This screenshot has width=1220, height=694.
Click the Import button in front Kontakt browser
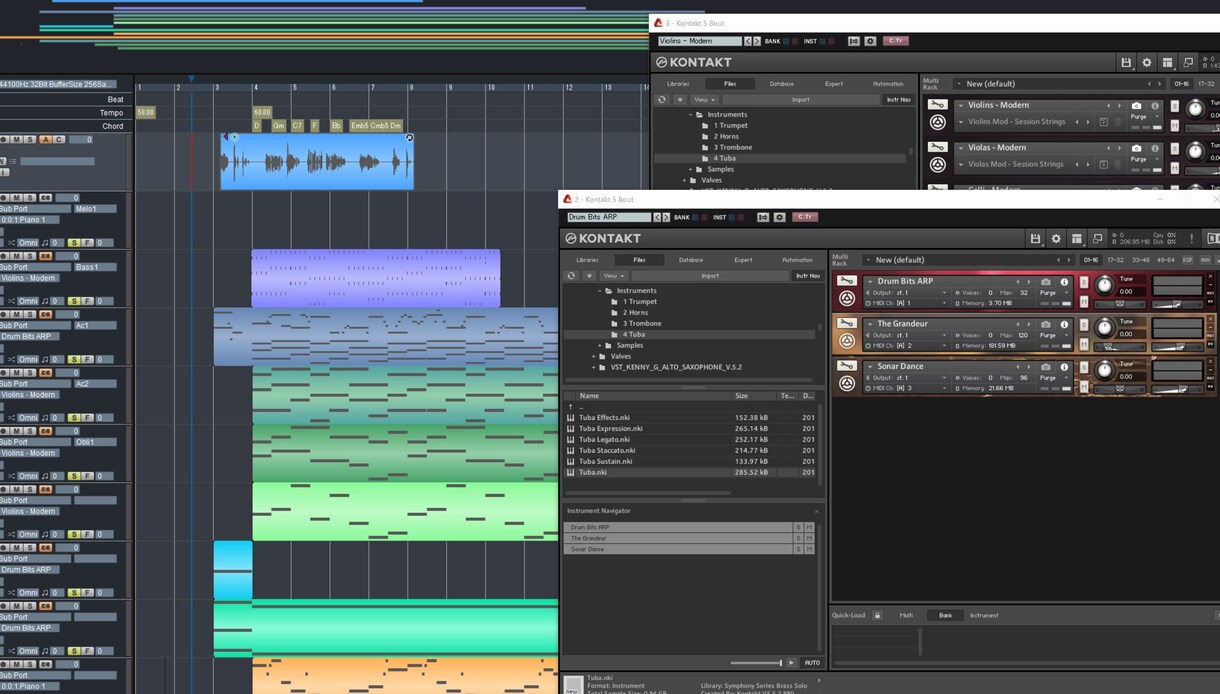point(710,275)
